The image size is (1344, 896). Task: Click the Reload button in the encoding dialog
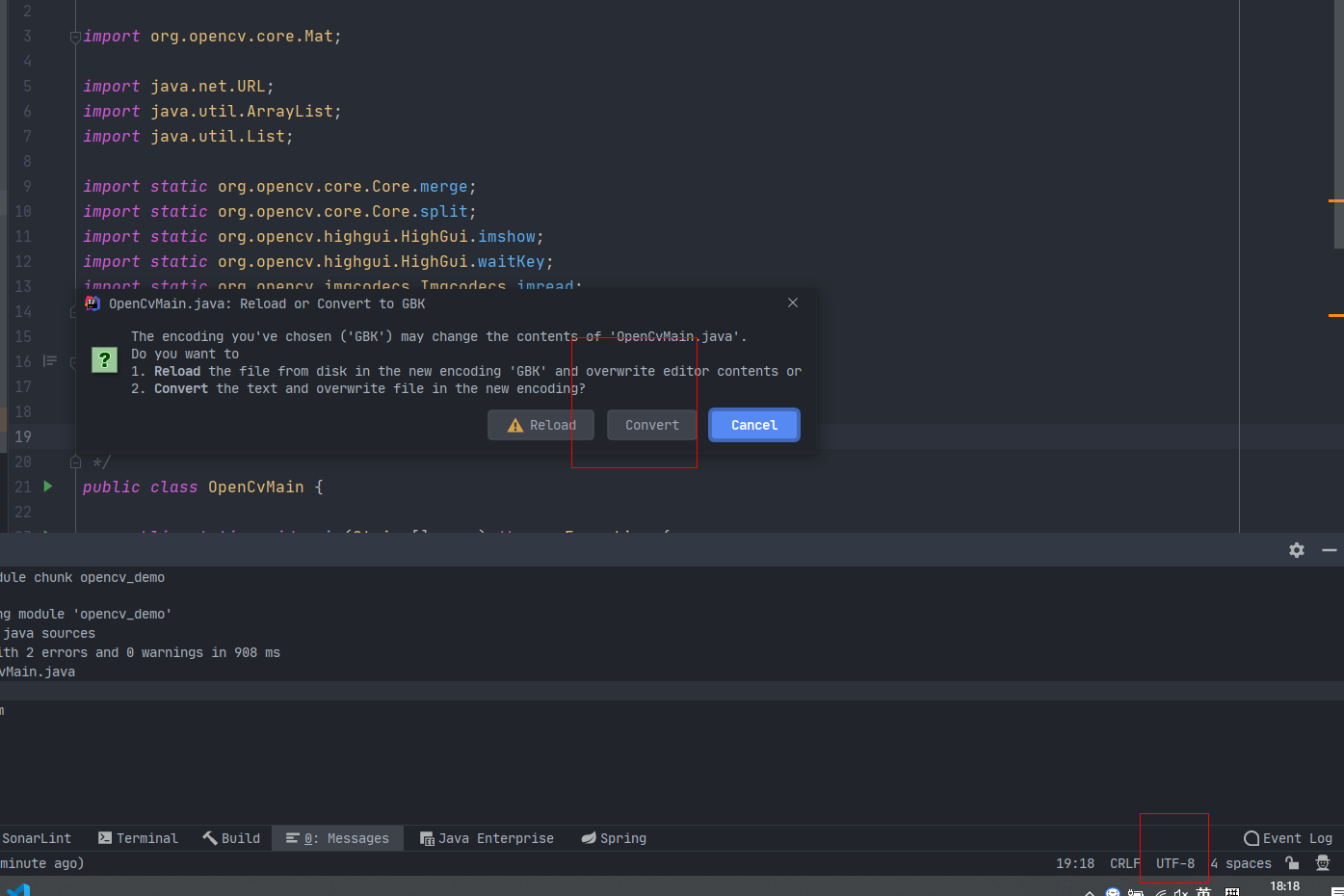(x=540, y=425)
